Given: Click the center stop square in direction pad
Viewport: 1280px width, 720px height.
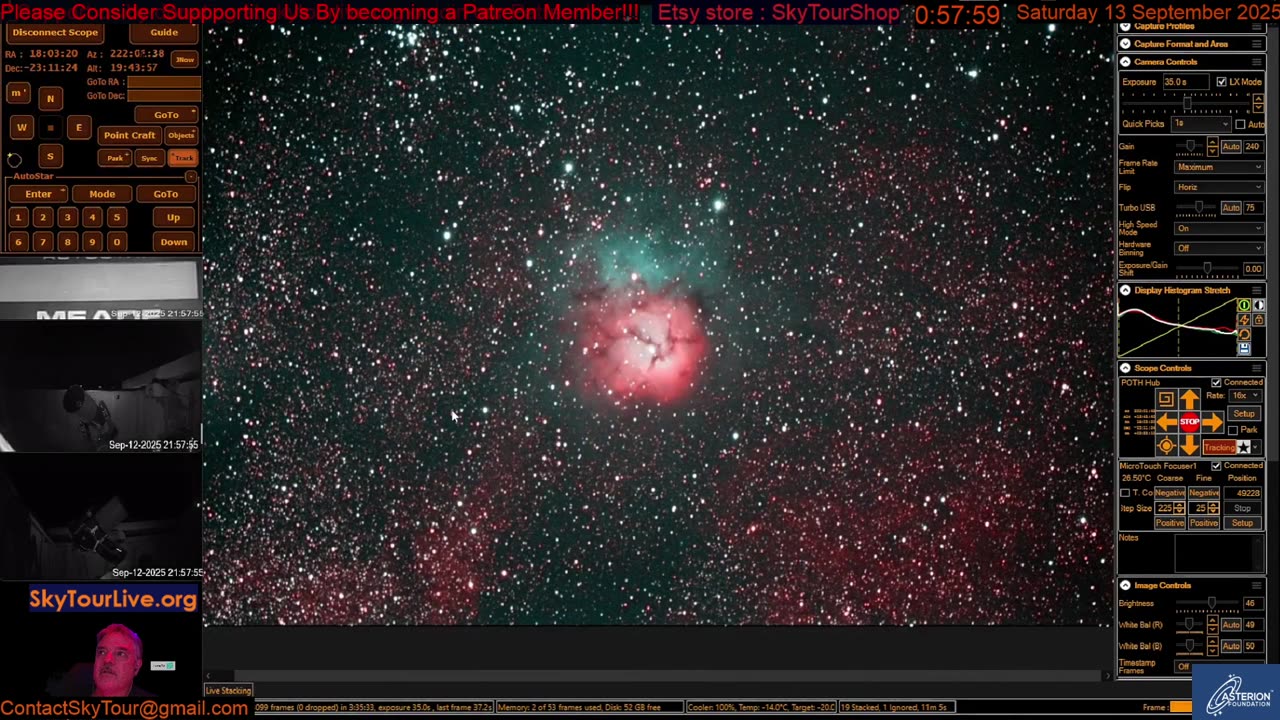Looking at the screenshot, I should tap(50, 128).
